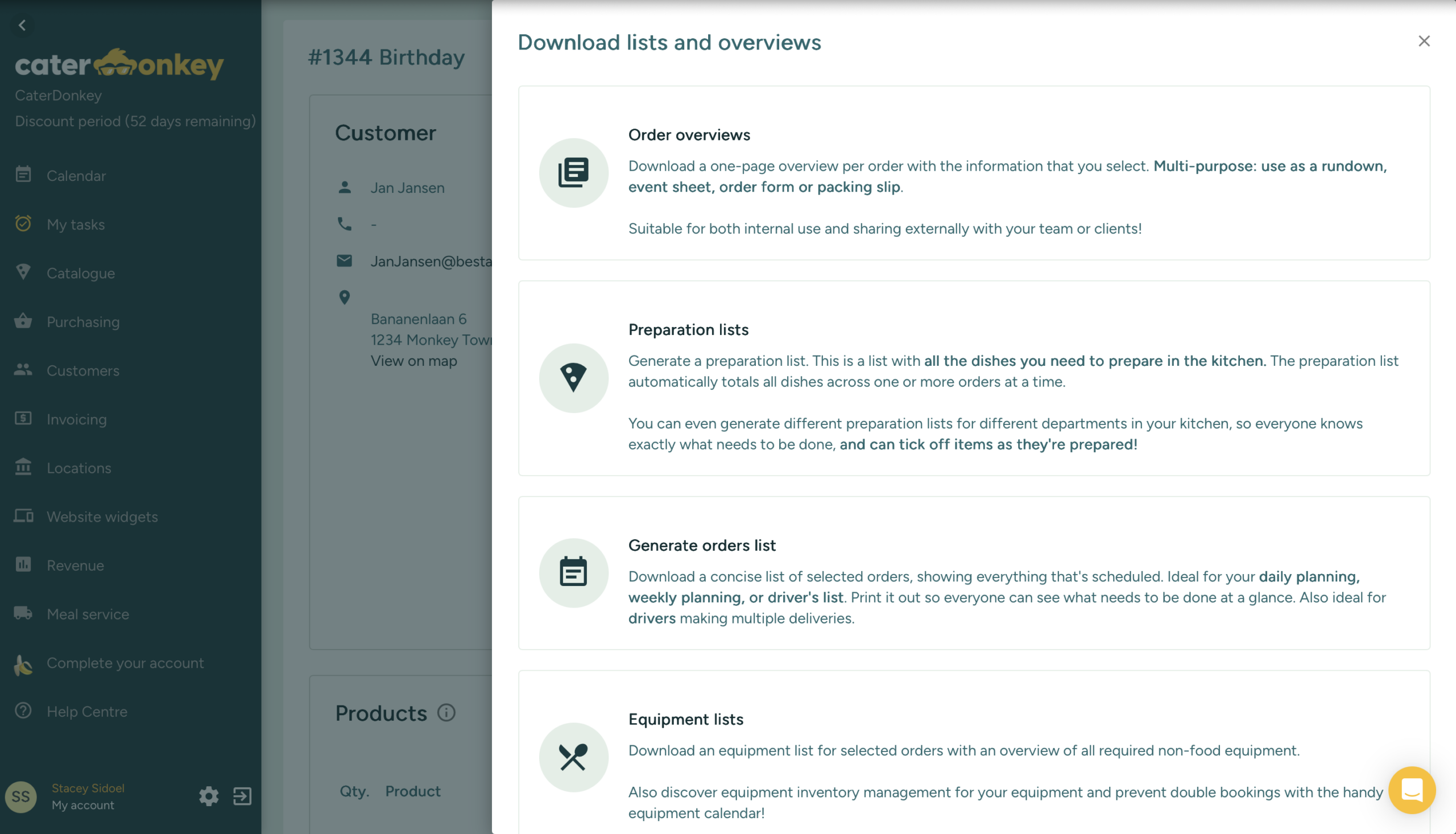
Task: Click the CaterMonkey logo
Action: pos(119,64)
